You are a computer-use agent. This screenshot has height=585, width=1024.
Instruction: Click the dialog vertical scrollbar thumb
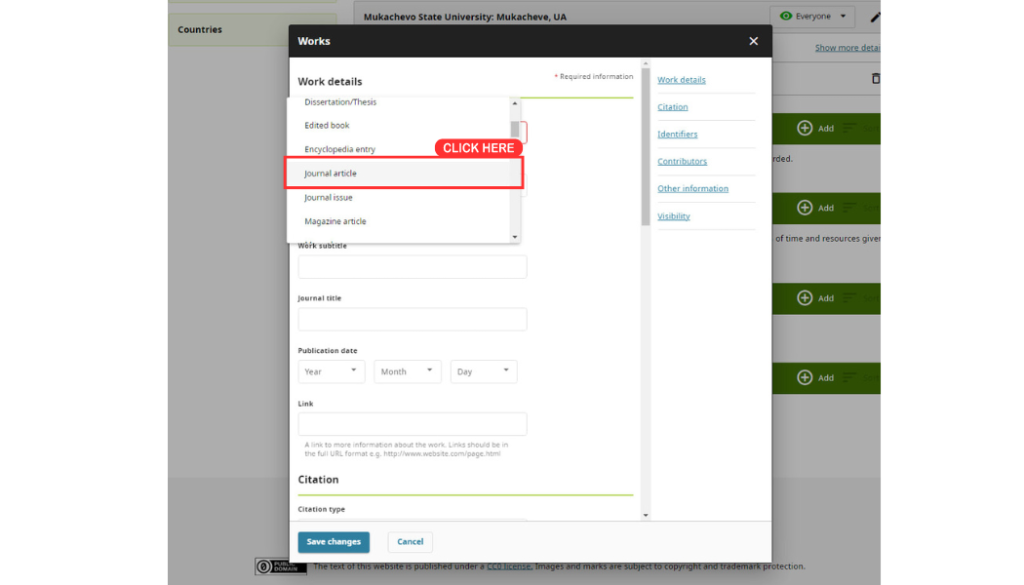[645, 147]
